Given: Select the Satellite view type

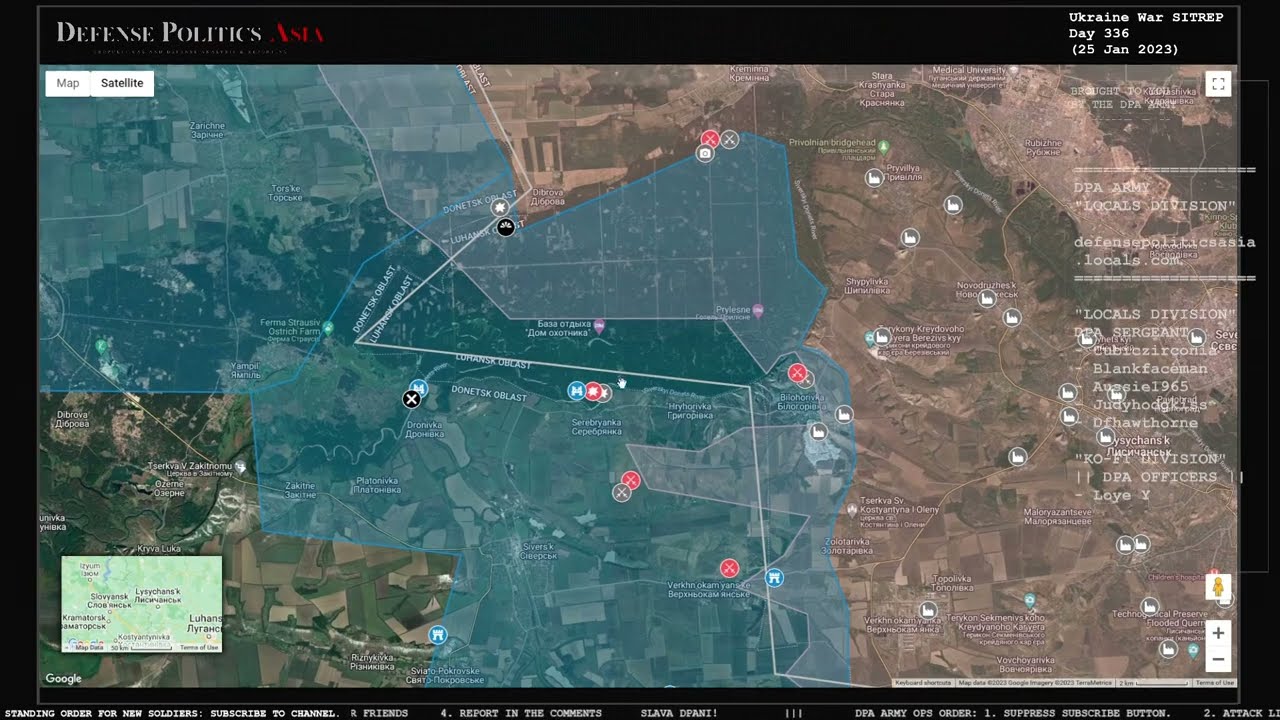Looking at the screenshot, I should (x=122, y=83).
